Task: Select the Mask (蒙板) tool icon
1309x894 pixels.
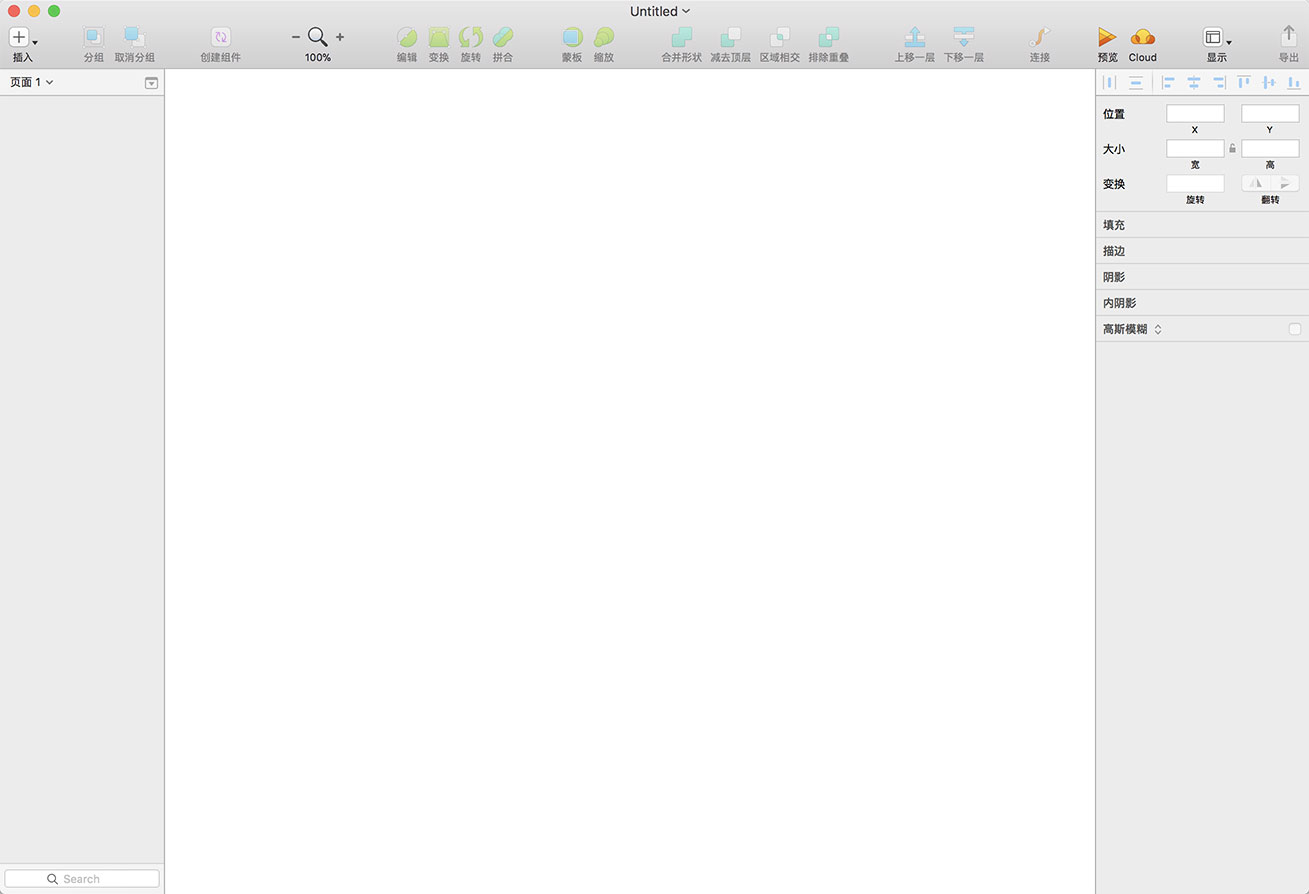Action: [x=572, y=38]
